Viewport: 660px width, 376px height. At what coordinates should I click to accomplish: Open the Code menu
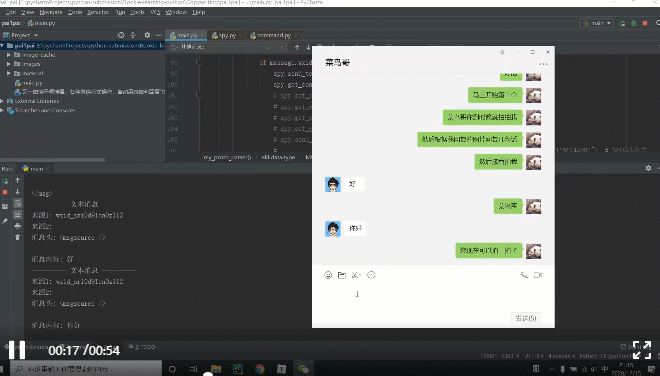[75, 12]
